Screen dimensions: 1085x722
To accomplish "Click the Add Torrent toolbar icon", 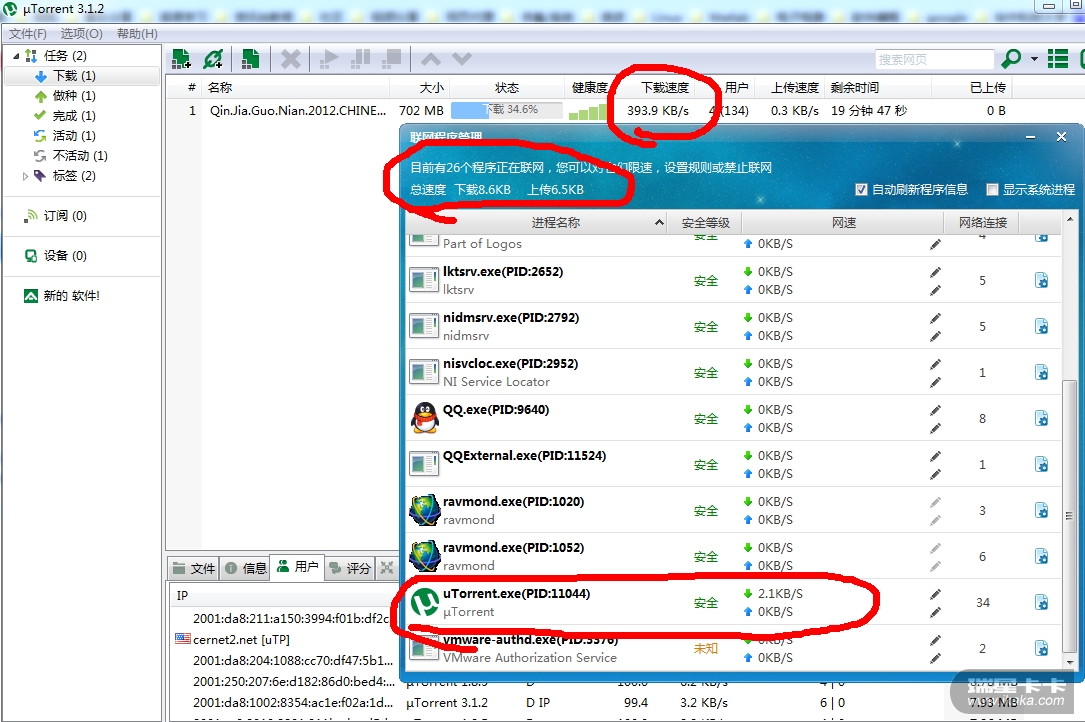I will [x=181, y=59].
